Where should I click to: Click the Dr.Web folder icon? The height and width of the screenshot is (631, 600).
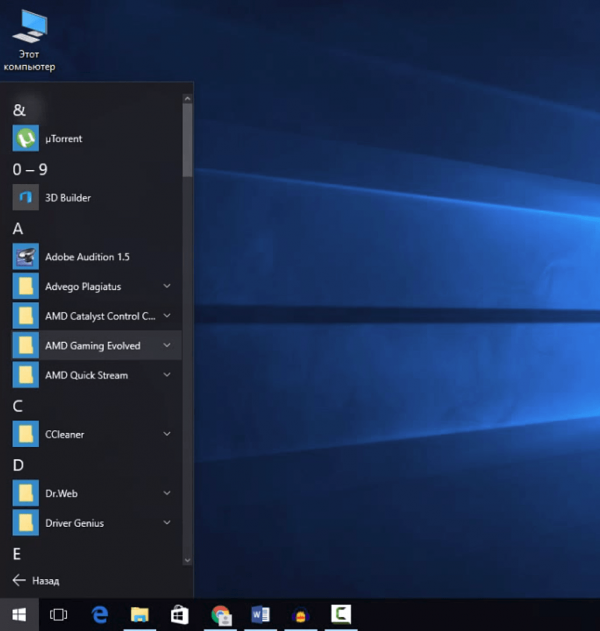[x=26, y=493]
